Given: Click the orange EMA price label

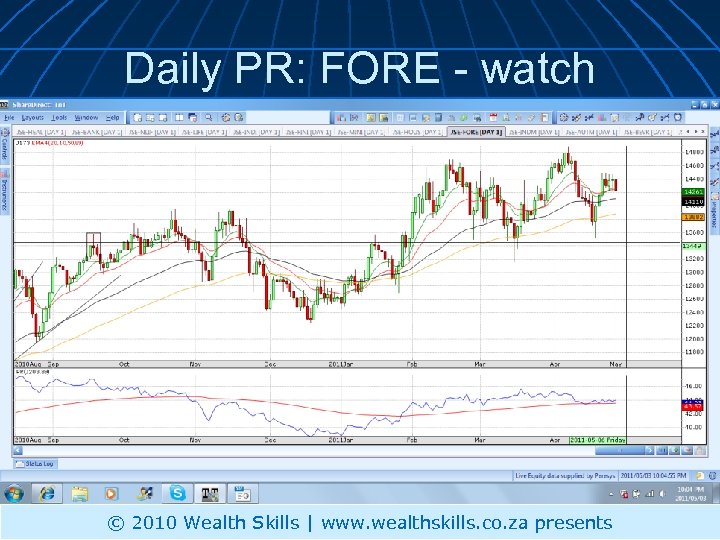Looking at the screenshot, I should pos(693,217).
